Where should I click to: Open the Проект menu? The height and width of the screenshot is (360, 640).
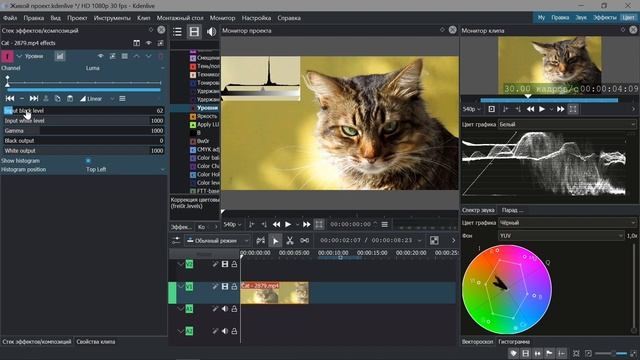point(77,18)
